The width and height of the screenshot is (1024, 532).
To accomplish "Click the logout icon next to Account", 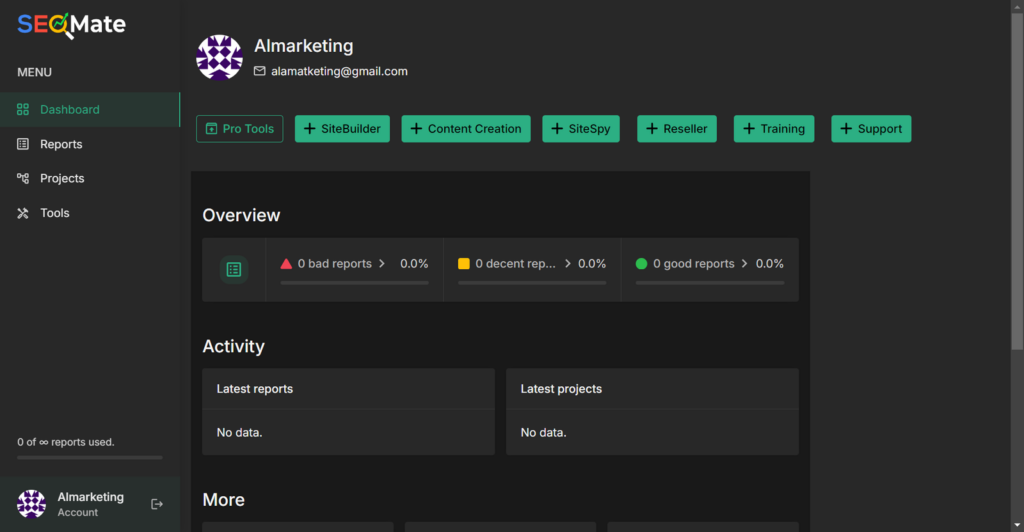I will click(157, 504).
